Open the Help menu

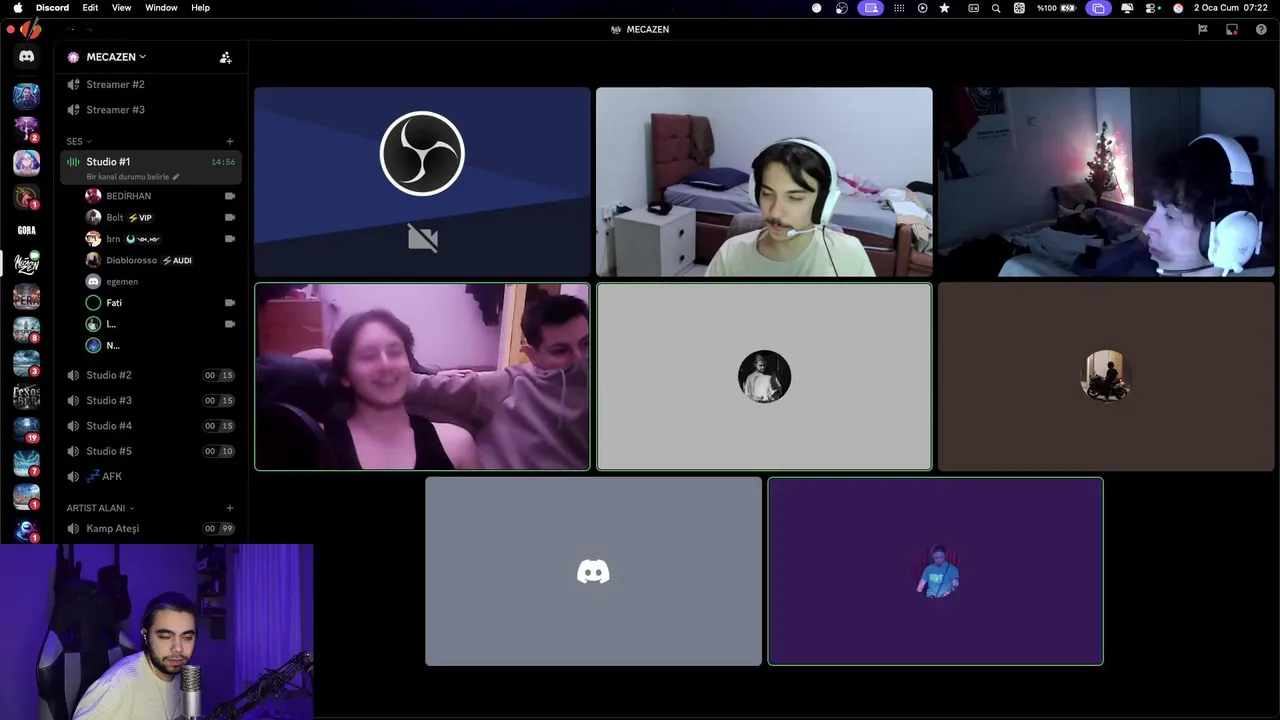click(200, 8)
